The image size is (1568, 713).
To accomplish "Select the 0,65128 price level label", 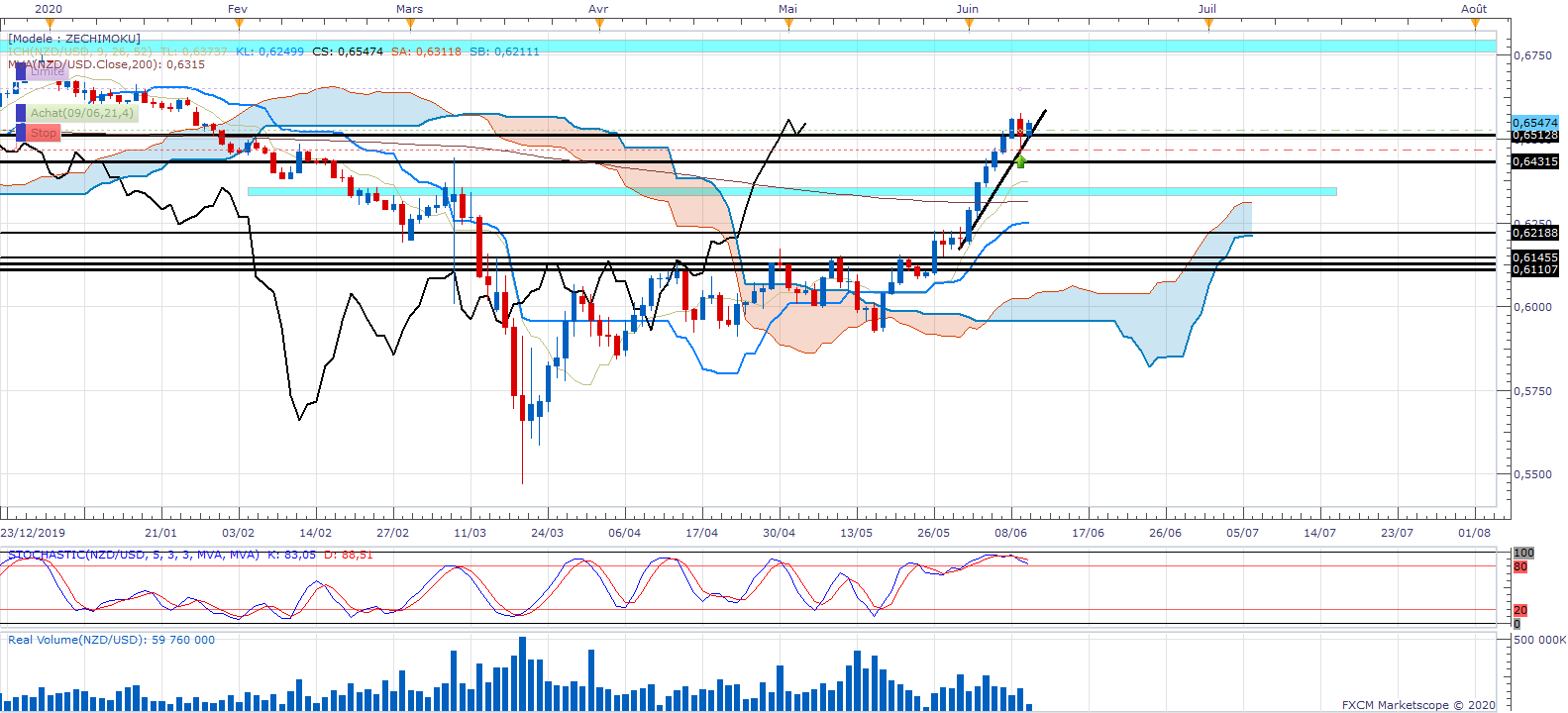I will click(x=1535, y=135).
